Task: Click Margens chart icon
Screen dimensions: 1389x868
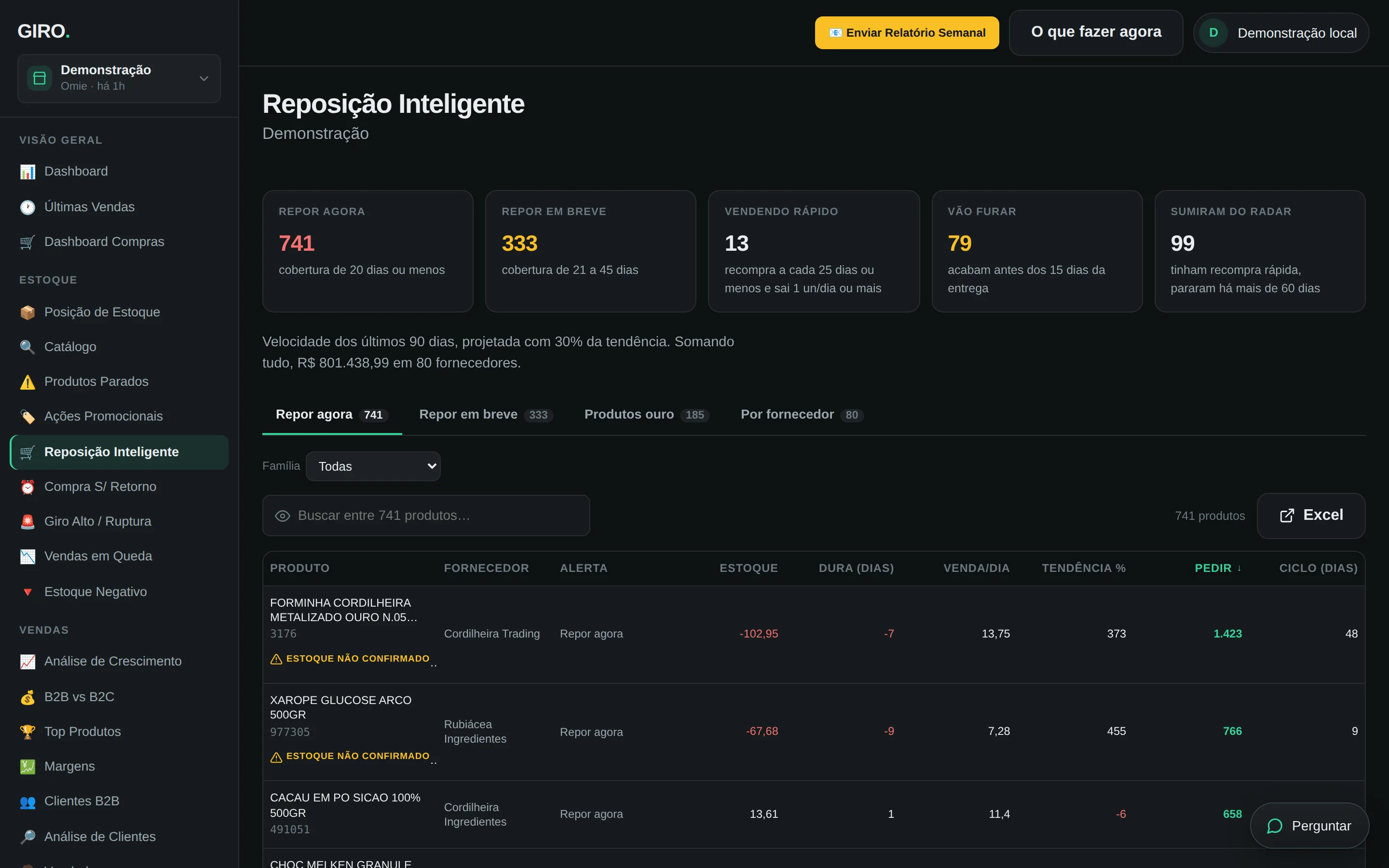Action: (27, 766)
